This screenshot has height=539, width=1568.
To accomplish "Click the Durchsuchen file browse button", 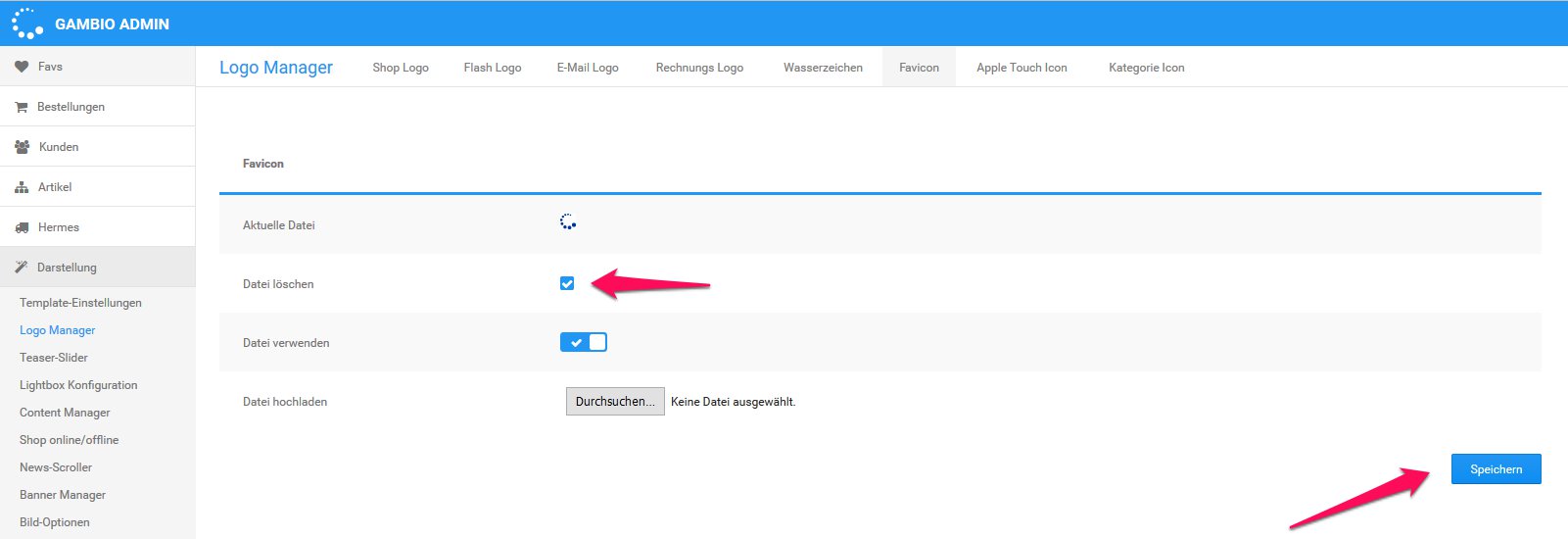I will point(615,402).
